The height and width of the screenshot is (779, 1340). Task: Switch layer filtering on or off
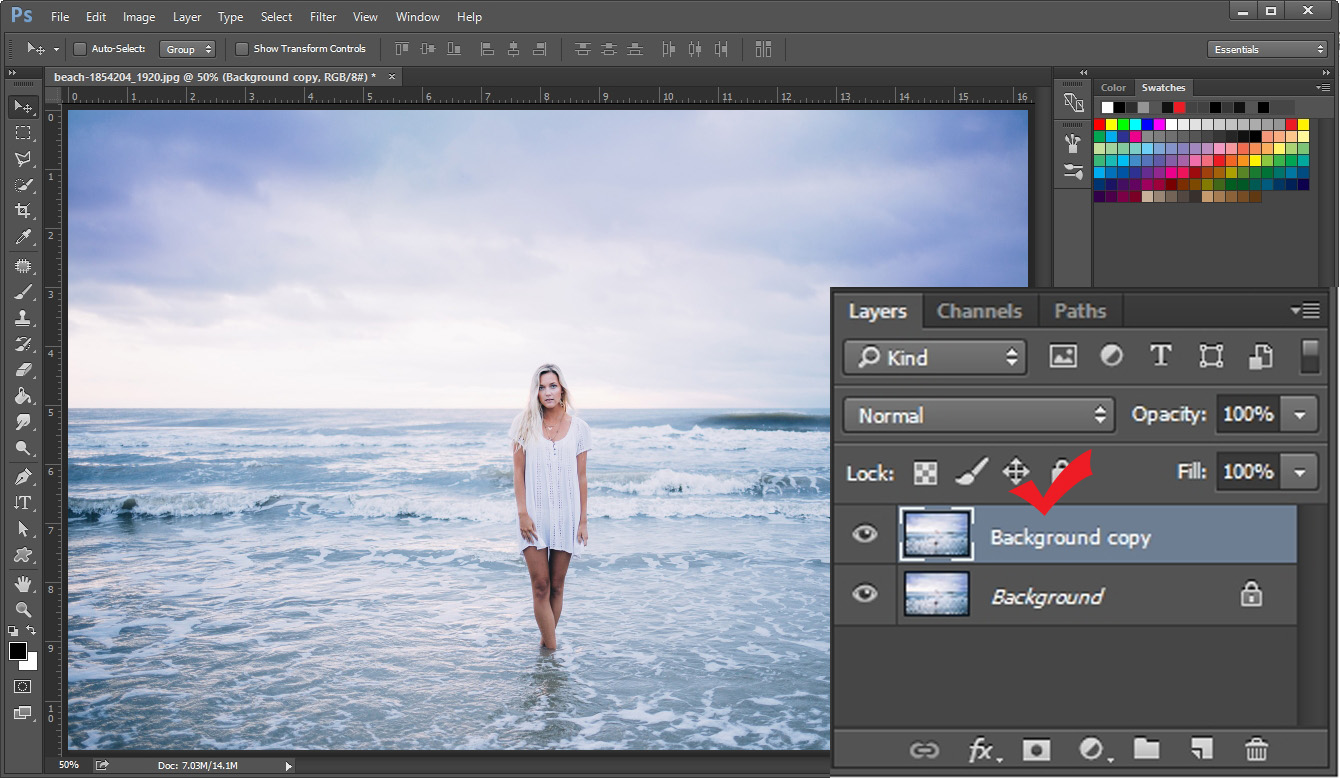[x=1309, y=356]
